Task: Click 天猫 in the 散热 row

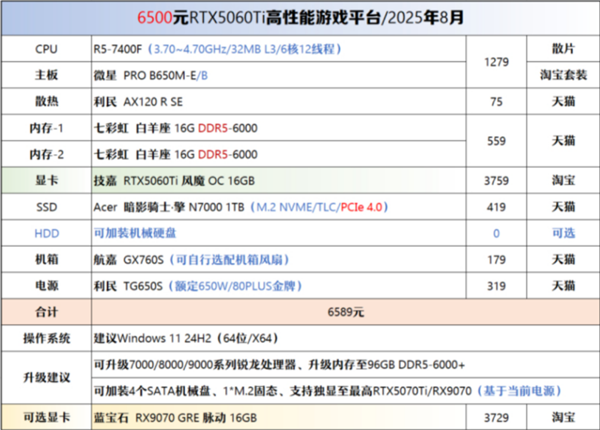Action: (x=563, y=101)
